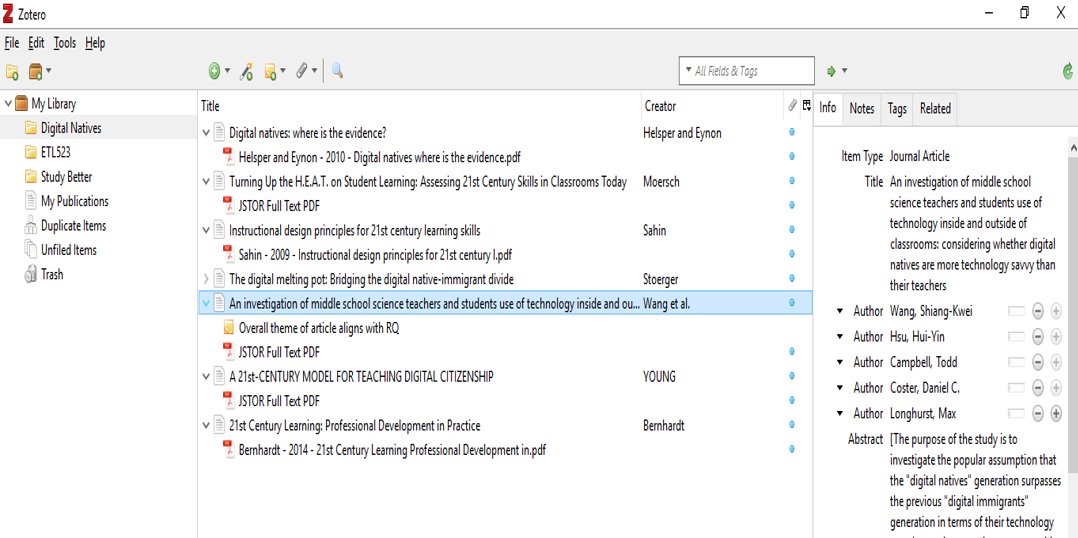Switch to the Notes tab
Image resolution: width=1078 pixels, height=538 pixels.
coord(861,109)
